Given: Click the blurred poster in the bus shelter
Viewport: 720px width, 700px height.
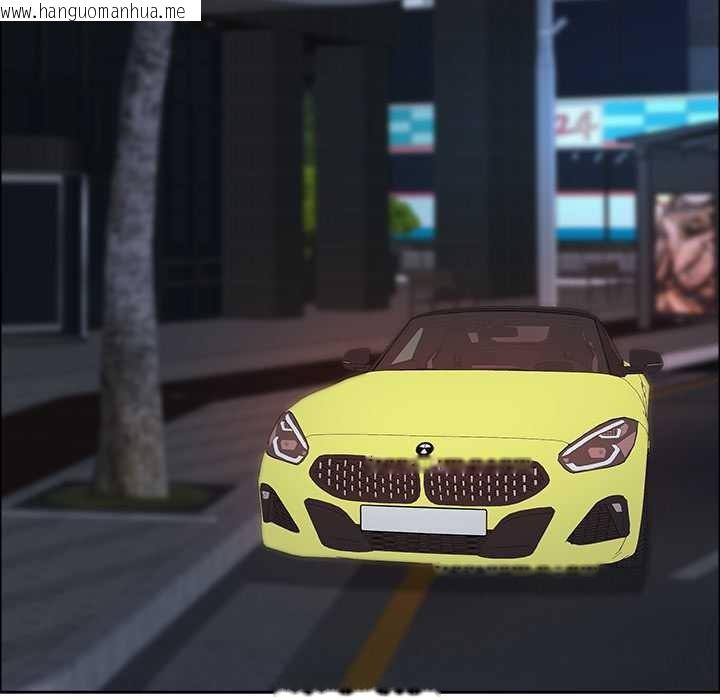Looking at the screenshot, I should [685, 254].
